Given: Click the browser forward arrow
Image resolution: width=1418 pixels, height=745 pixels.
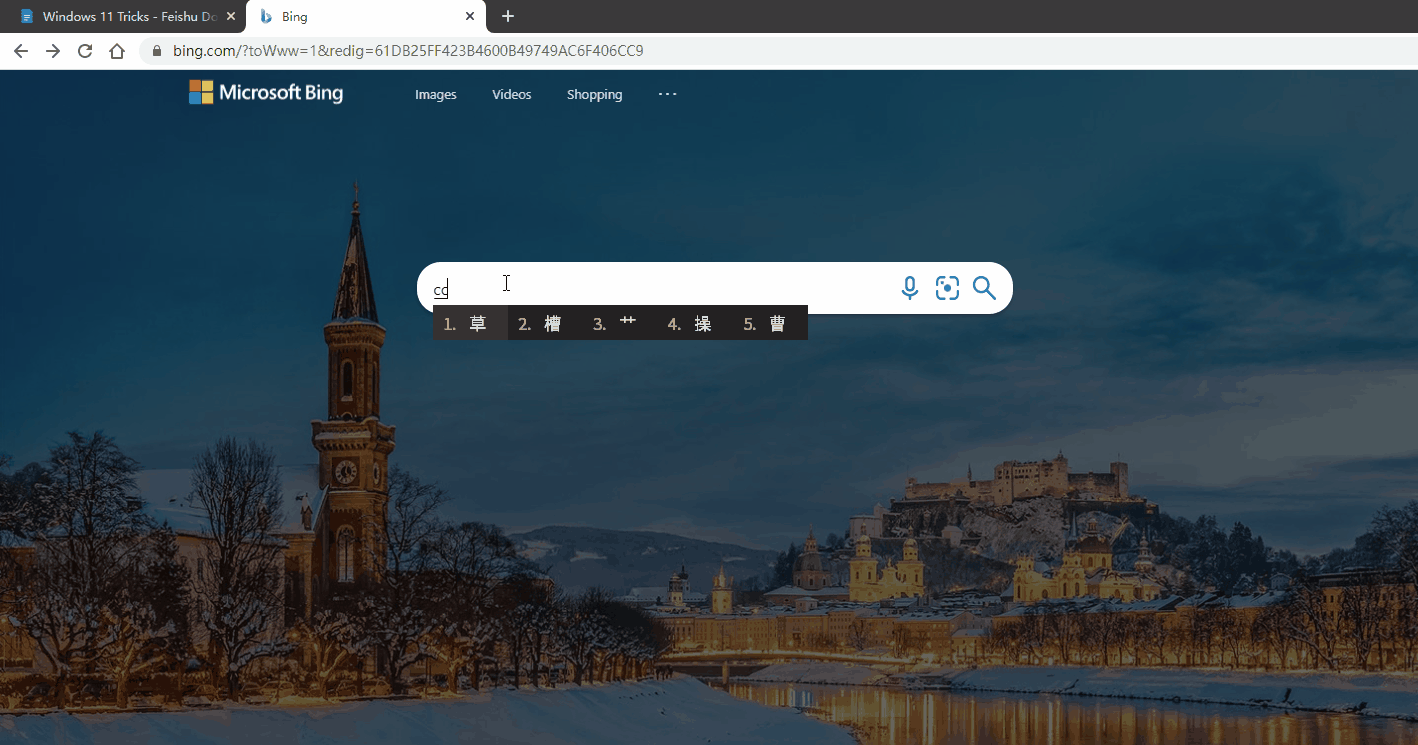Looking at the screenshot, I should [53, 51].
